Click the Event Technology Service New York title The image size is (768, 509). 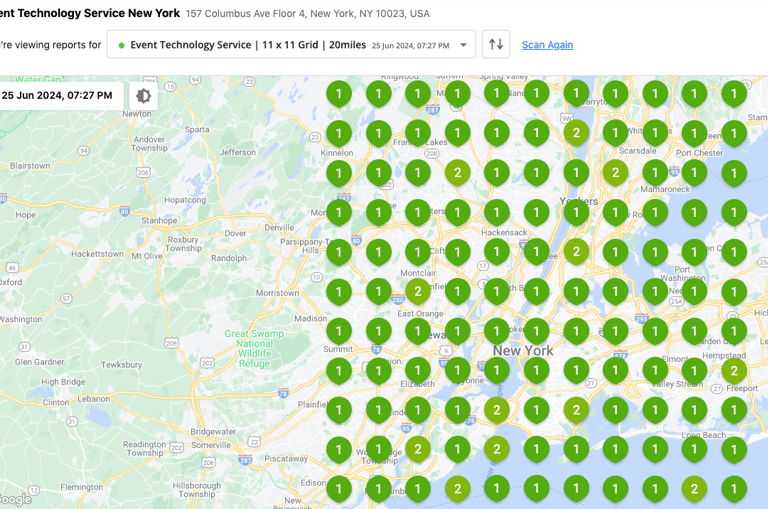point(90,13)
